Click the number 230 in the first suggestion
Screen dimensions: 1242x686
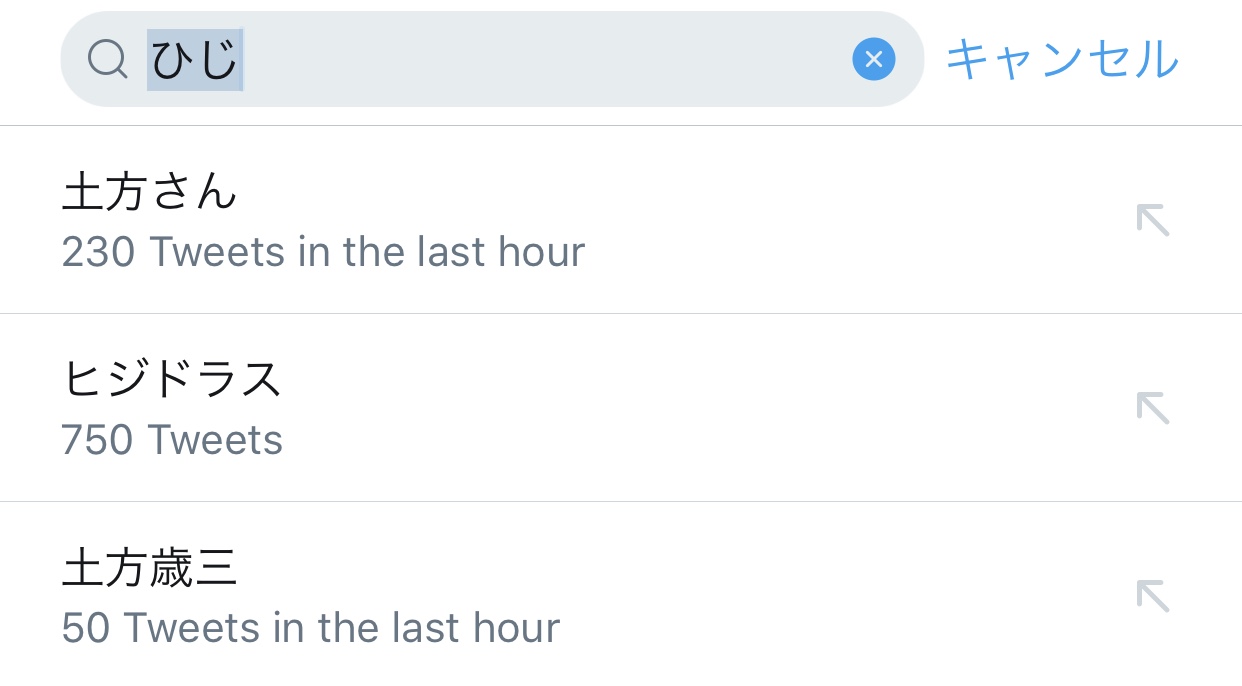(x=98, y=252)
